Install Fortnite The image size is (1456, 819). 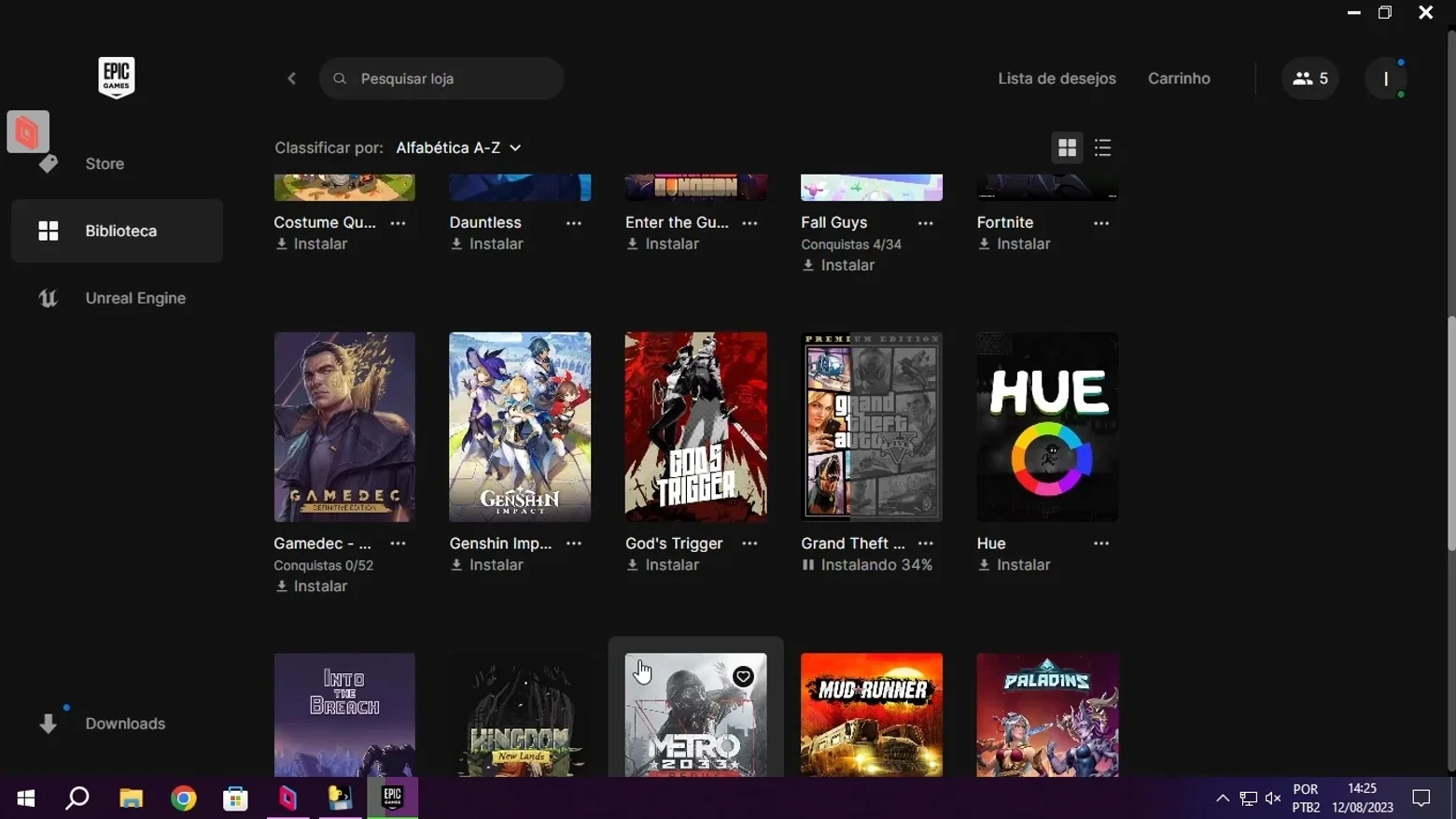pos(1015,244)
